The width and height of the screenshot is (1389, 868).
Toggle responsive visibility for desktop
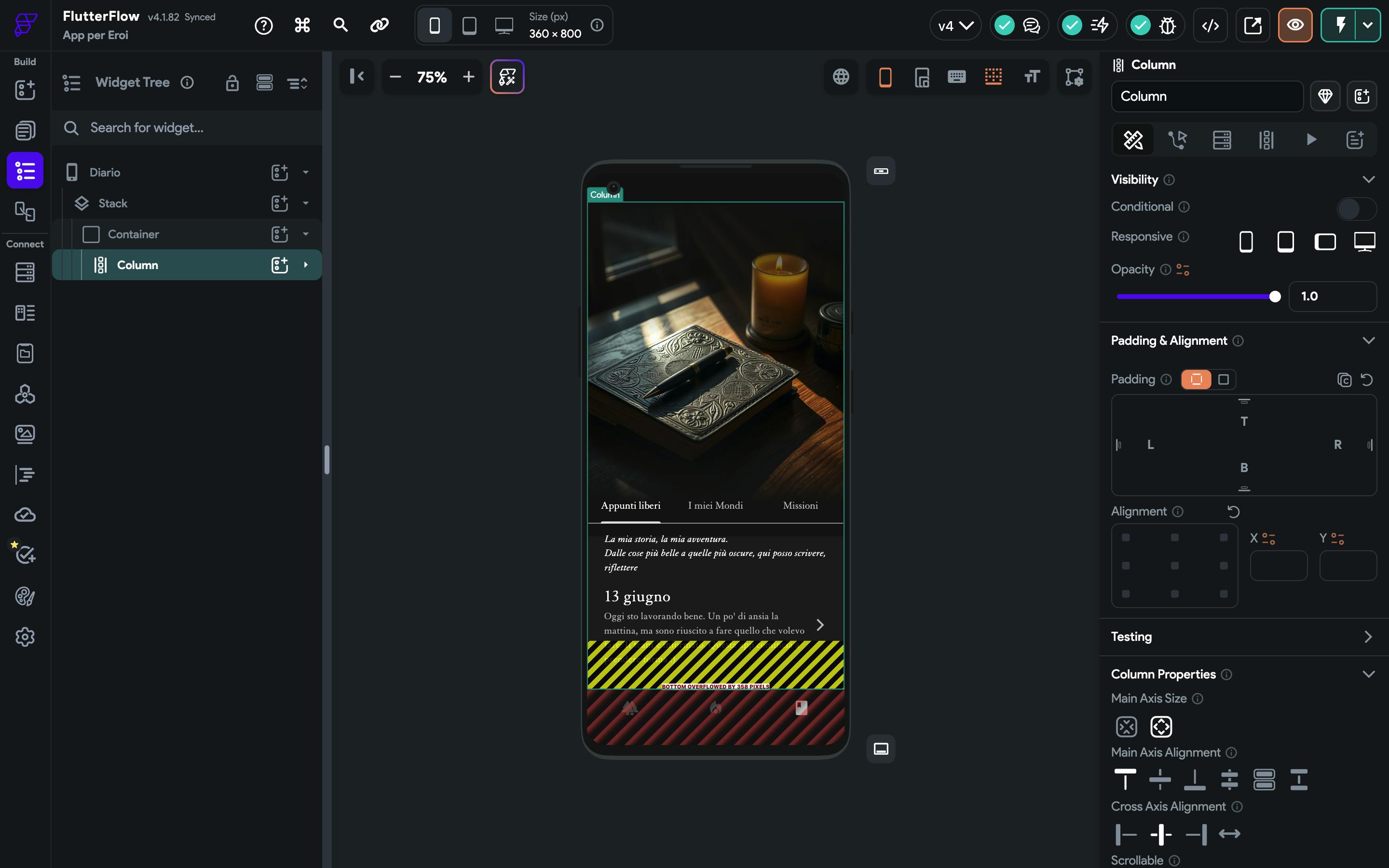click(1364, 242)
